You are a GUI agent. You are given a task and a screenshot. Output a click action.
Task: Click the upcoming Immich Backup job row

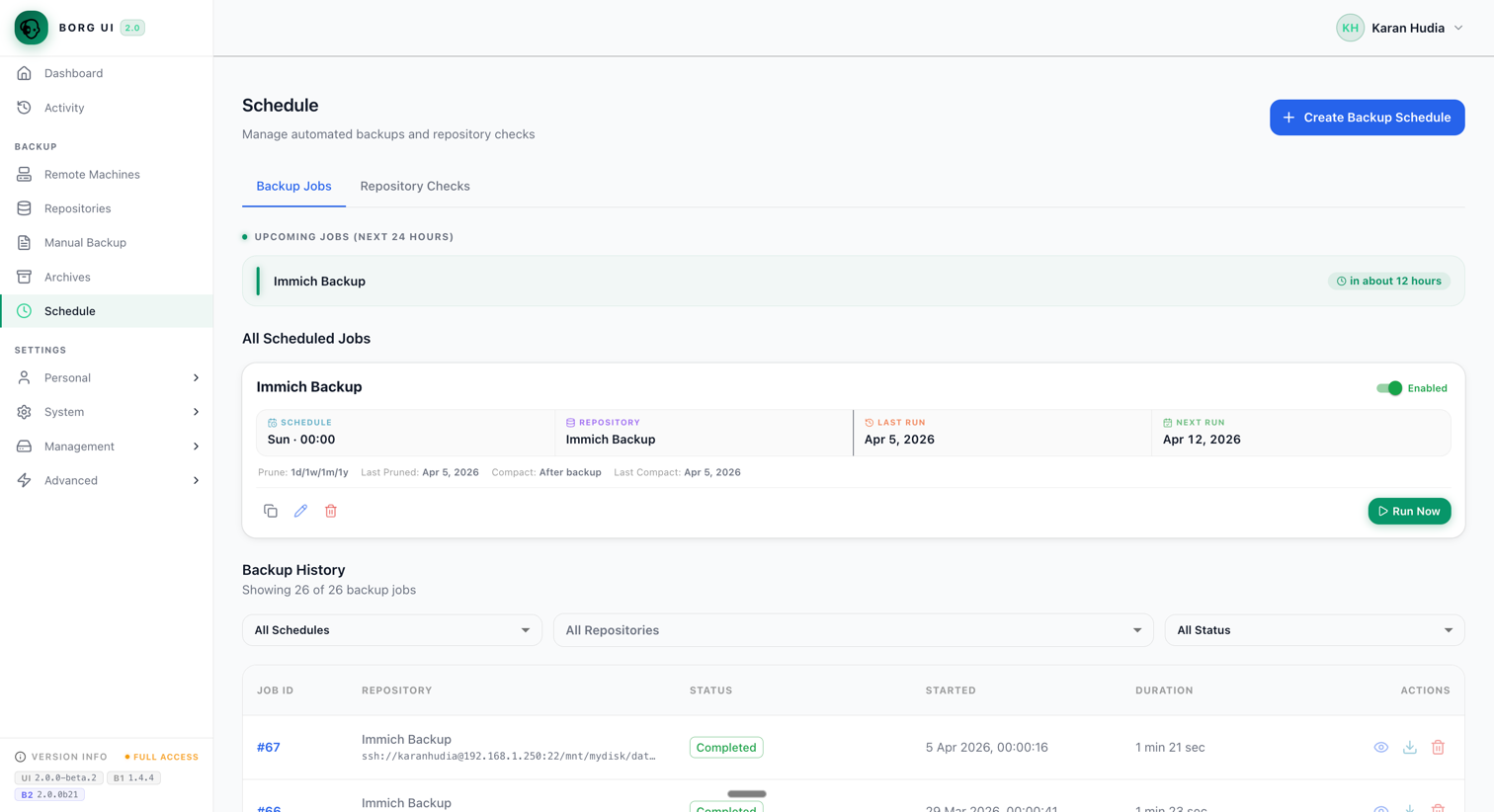tap(853, 282)
